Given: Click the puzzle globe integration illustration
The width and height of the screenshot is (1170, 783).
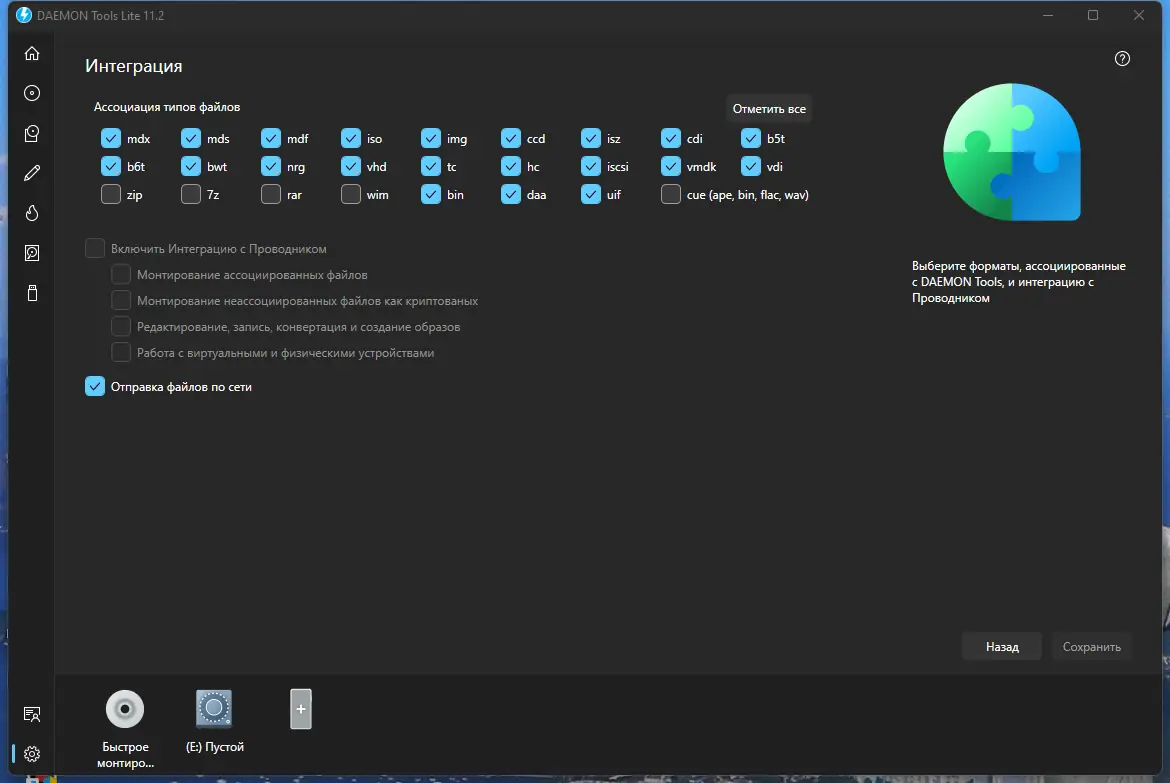Looking at the screenshot, I should [x=1012, y=152].
